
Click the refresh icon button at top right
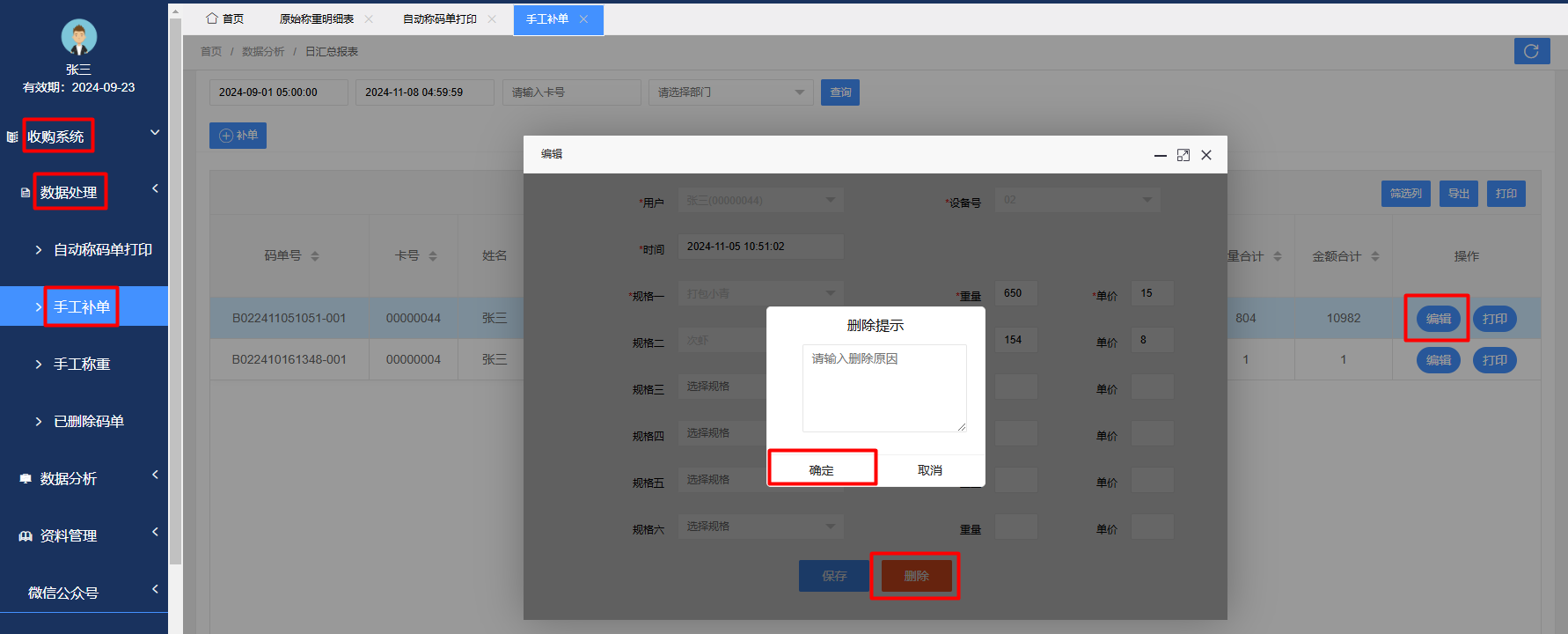pos(1531,51)
